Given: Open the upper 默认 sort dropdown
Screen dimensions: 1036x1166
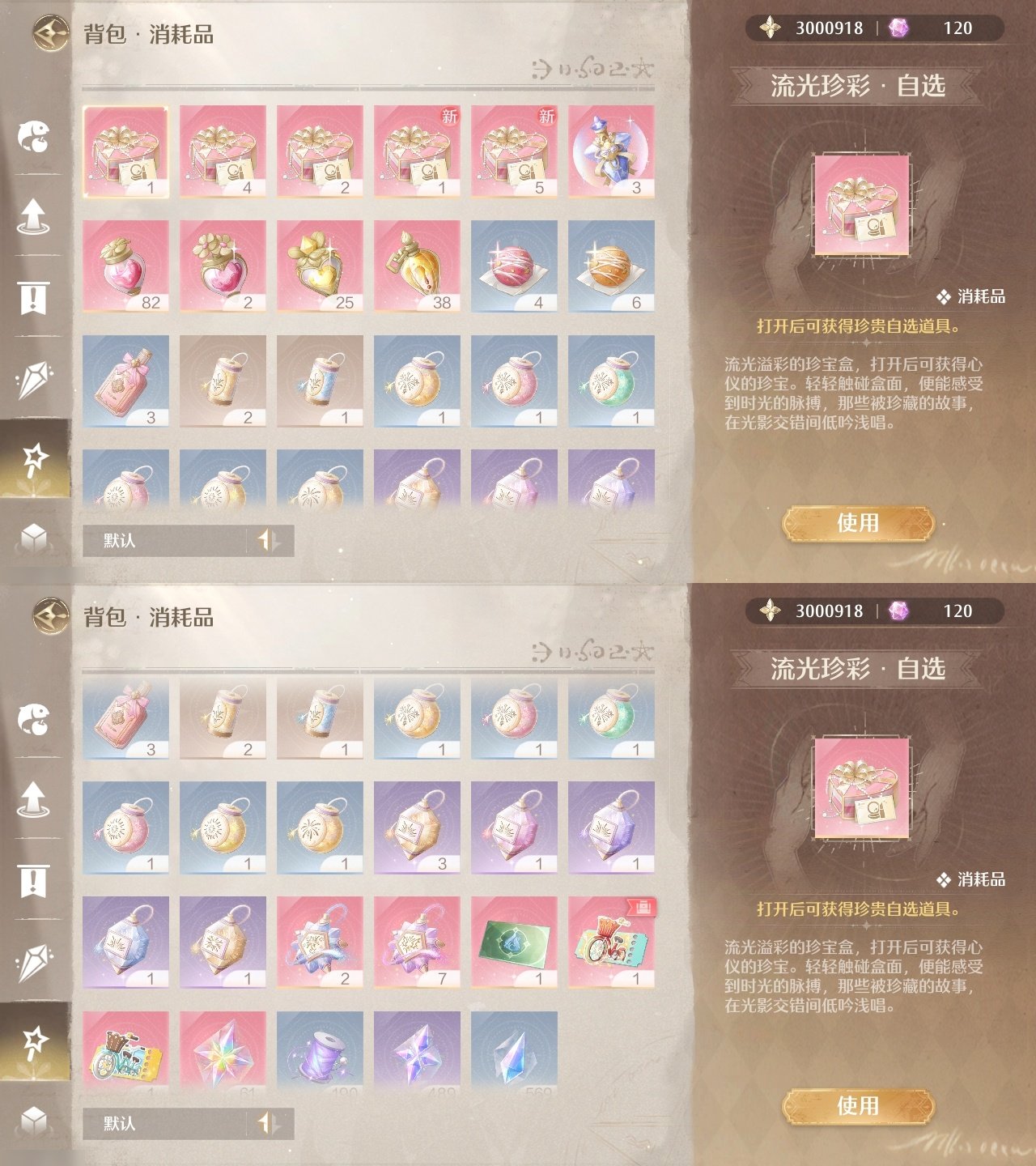Looking at the screenshot, I should (x=164, y=541).
